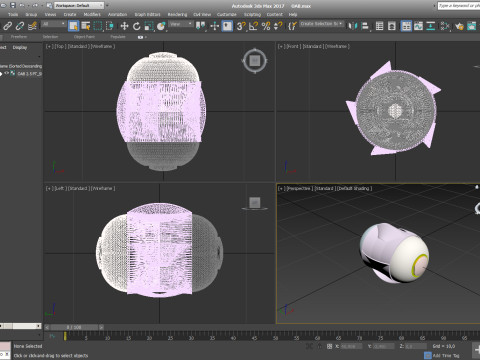Screen dimensions: 480x360
Task: Click the Align tool icon
Action: (x=365, y=26)
